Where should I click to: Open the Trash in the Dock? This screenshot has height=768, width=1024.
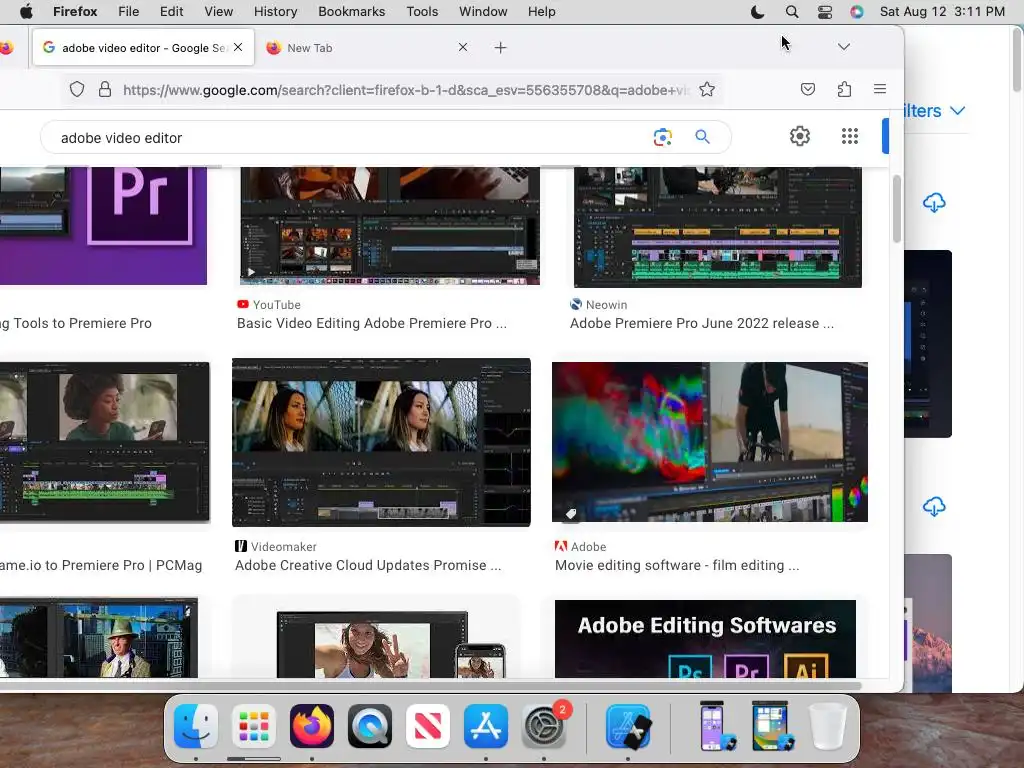[x=827, y=726]
